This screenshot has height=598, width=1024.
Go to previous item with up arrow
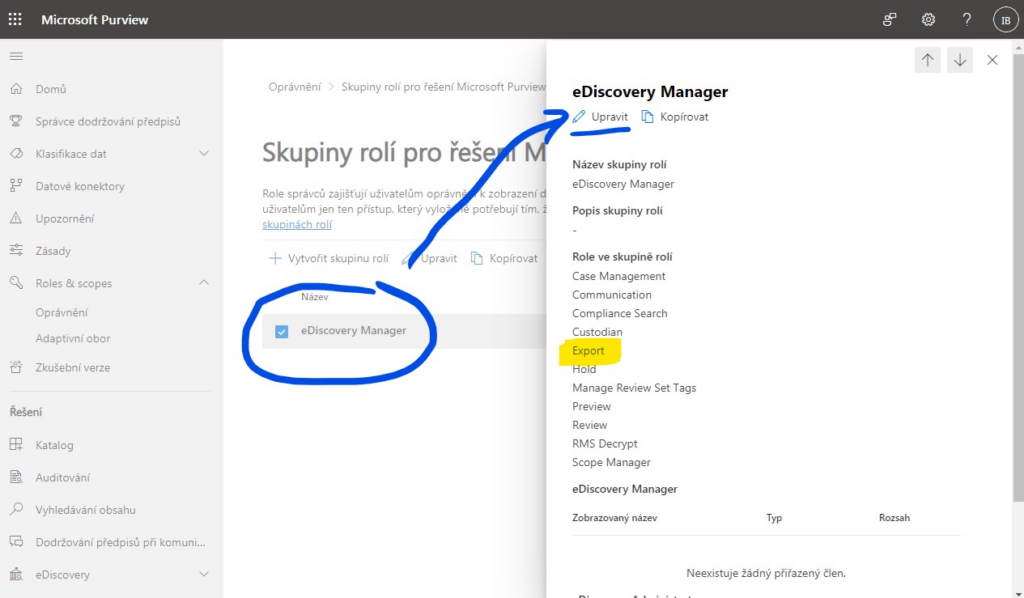click(927, 60)
